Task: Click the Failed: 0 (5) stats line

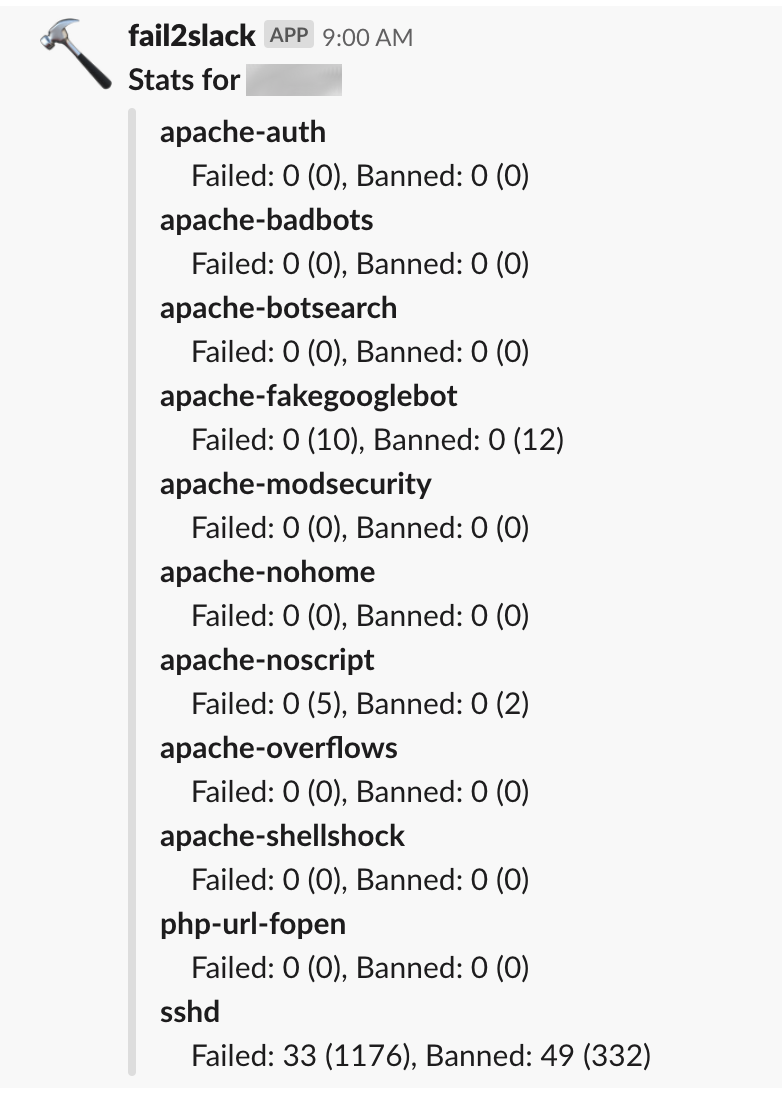Action: [360, 704]
